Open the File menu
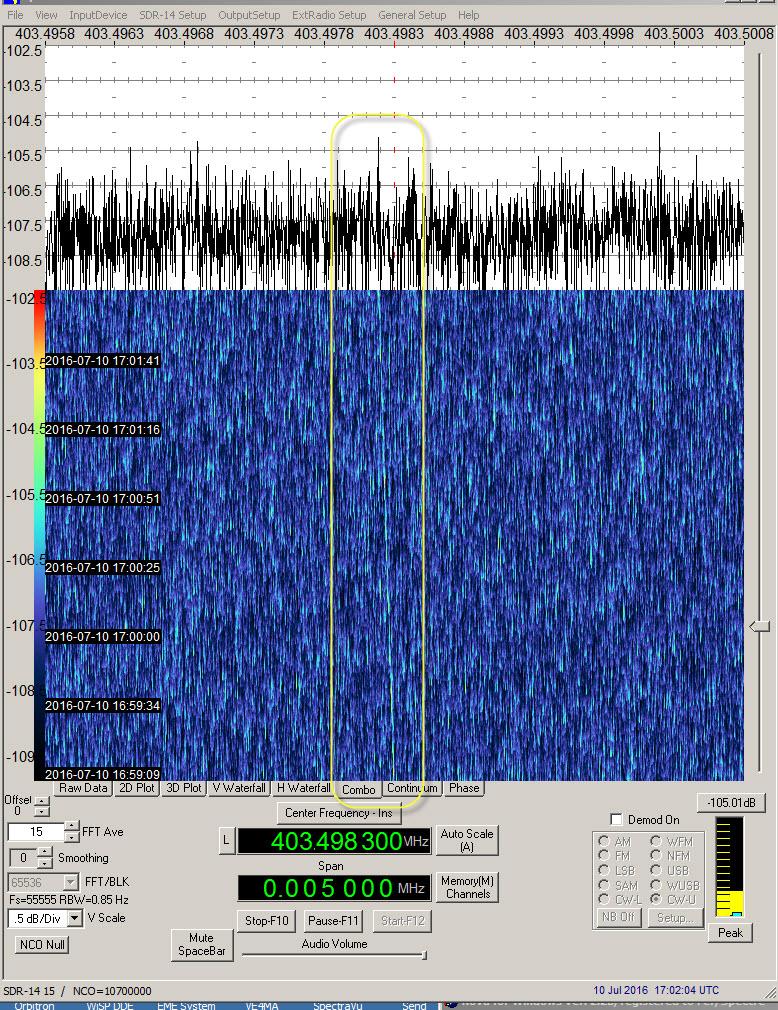The image size is (778, 1010). tap(15, 14)
